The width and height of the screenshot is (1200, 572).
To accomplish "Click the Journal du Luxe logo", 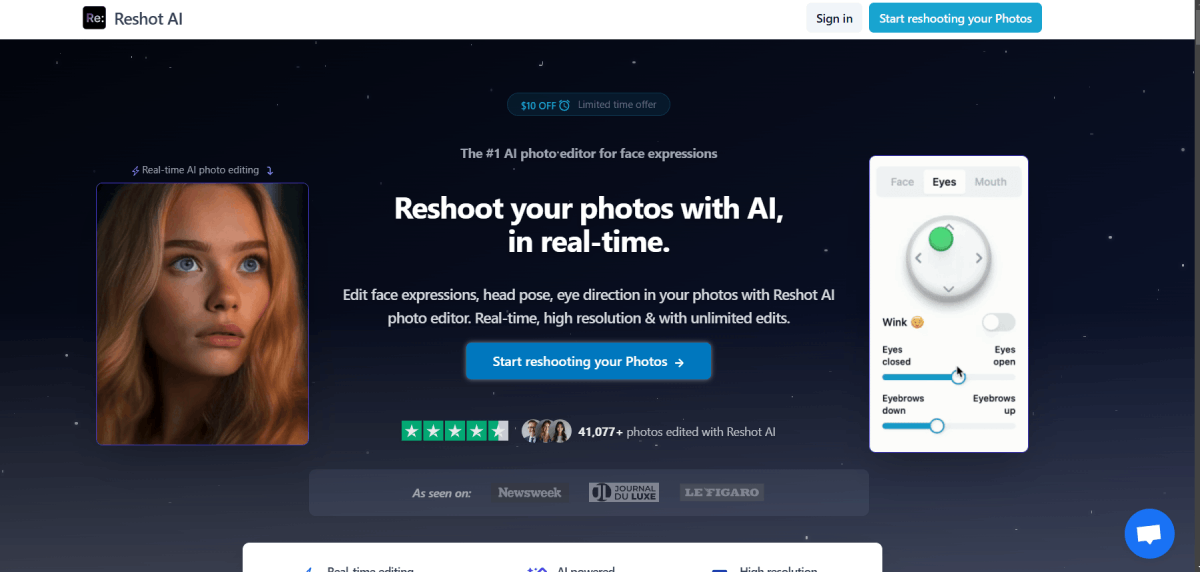I will (624, 492).
